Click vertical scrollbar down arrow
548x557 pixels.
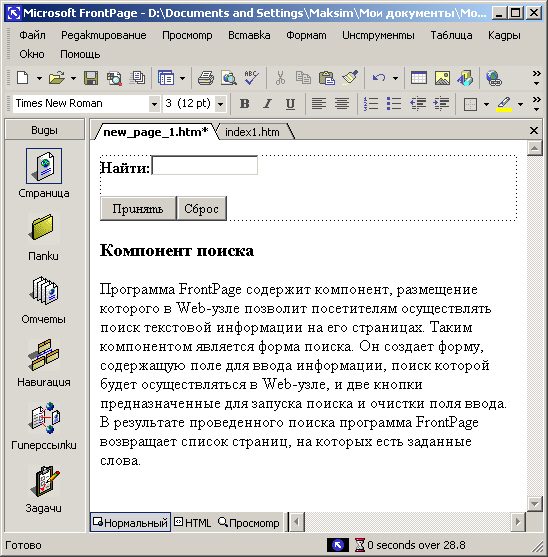tap(535, 503)
